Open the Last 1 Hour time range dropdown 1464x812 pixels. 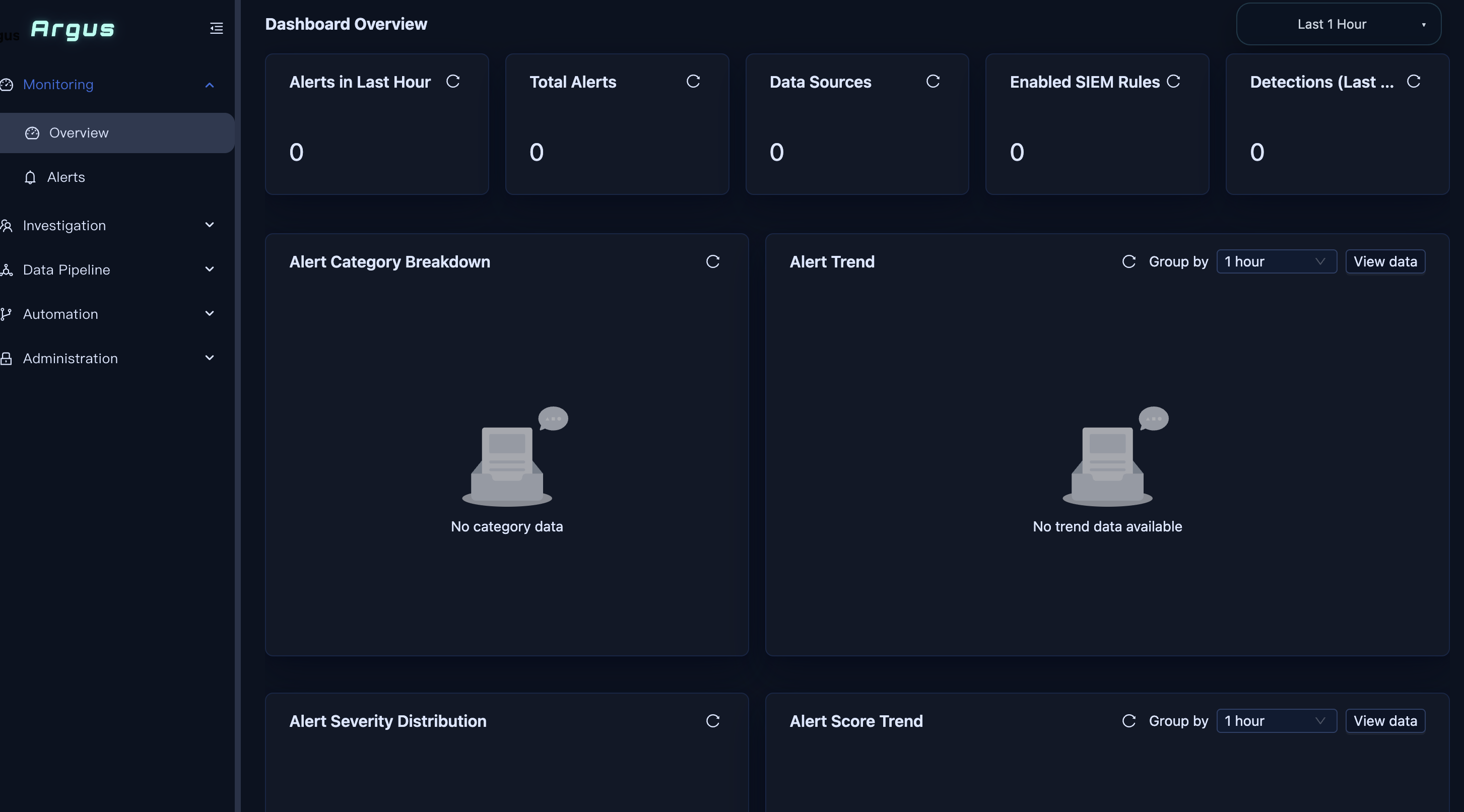pyautogui.click(x=1339, y=24)
